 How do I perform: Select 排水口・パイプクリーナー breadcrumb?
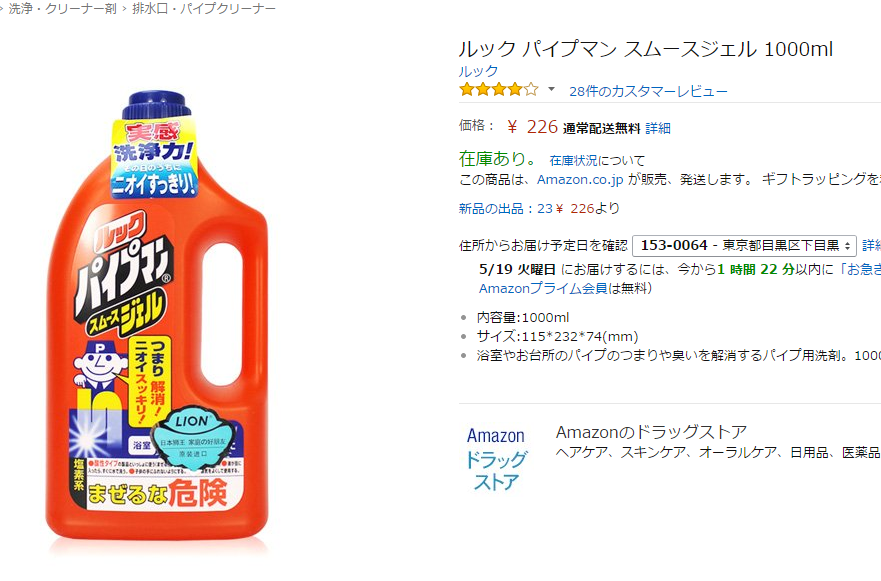(x=204, y=9)
